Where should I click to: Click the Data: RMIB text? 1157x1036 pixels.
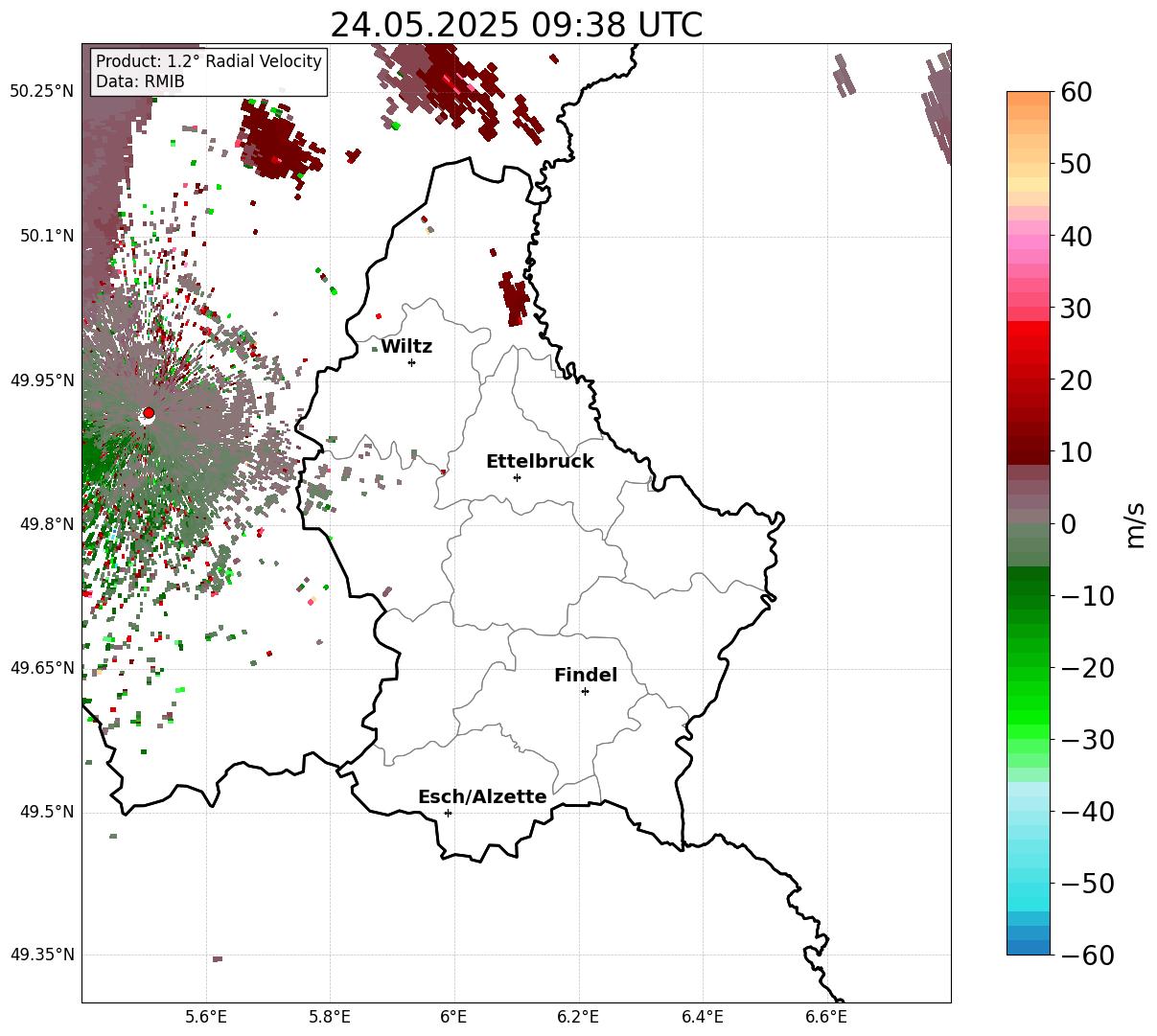pyautogui.click(x=140, y=82)
